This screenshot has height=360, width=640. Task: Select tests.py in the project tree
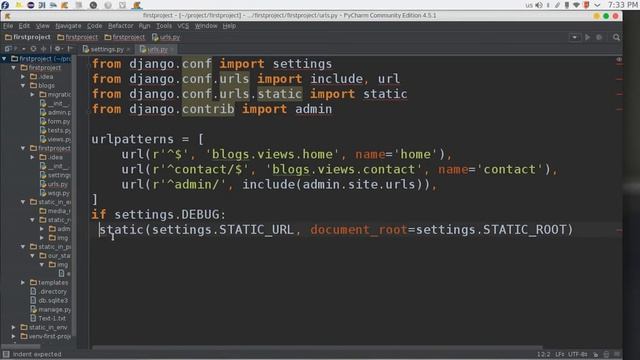point(55,130)
